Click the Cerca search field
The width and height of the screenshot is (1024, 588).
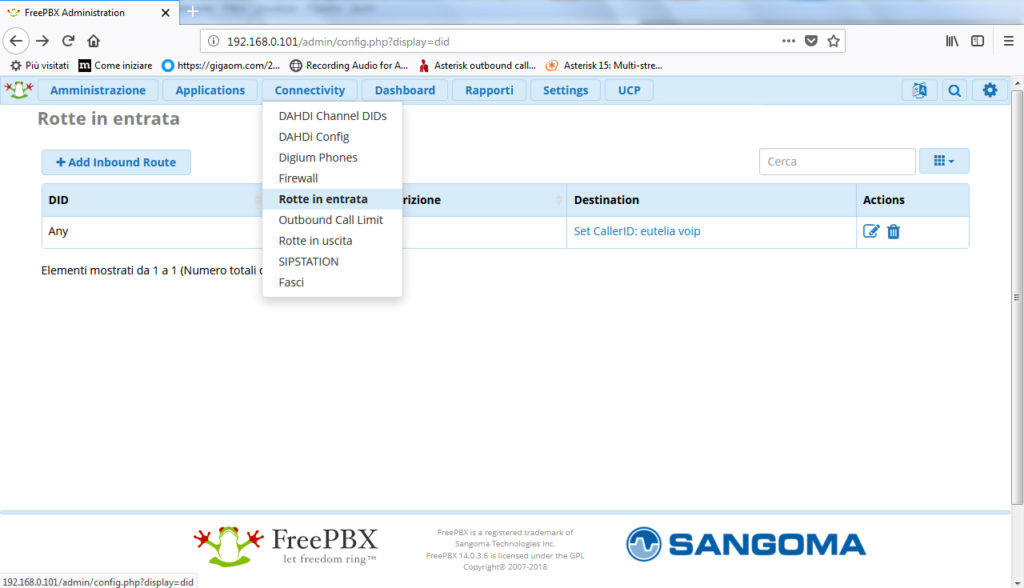point(837,161)
